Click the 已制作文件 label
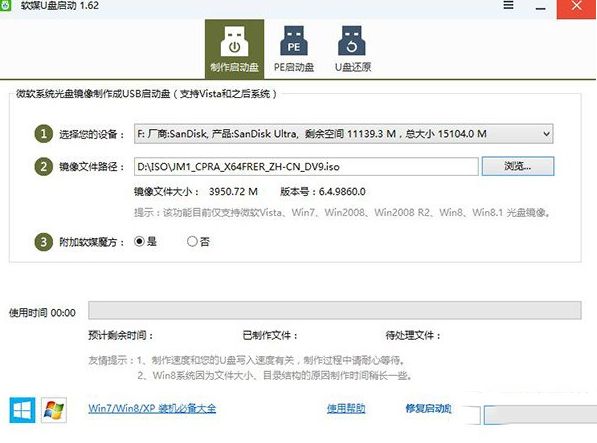This screenshot has width=597, height=443. click(270, 335)
